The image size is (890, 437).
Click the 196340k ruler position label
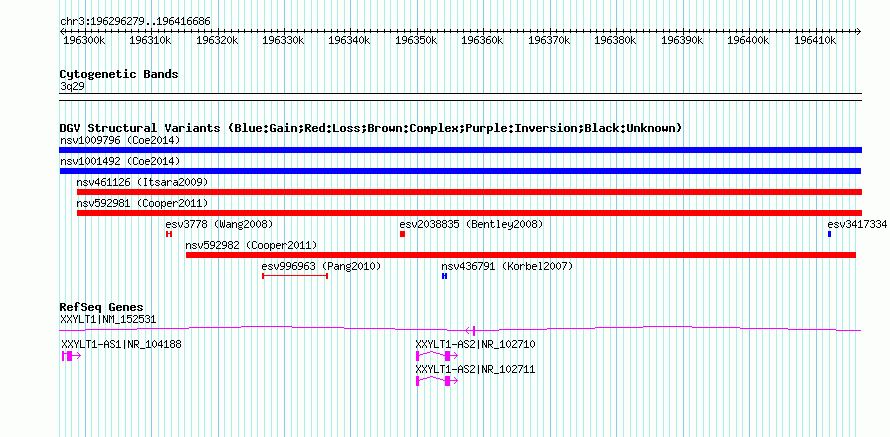349,41
